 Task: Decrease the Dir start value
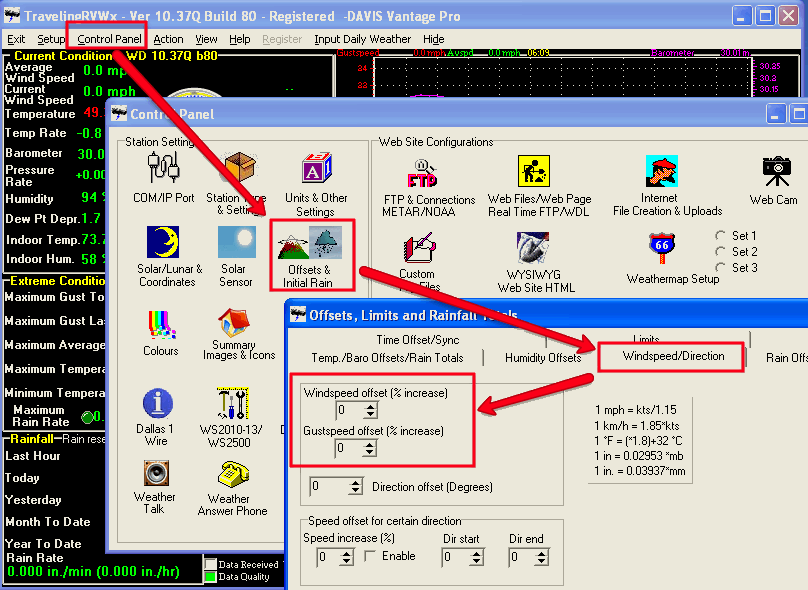pos(477,561)
